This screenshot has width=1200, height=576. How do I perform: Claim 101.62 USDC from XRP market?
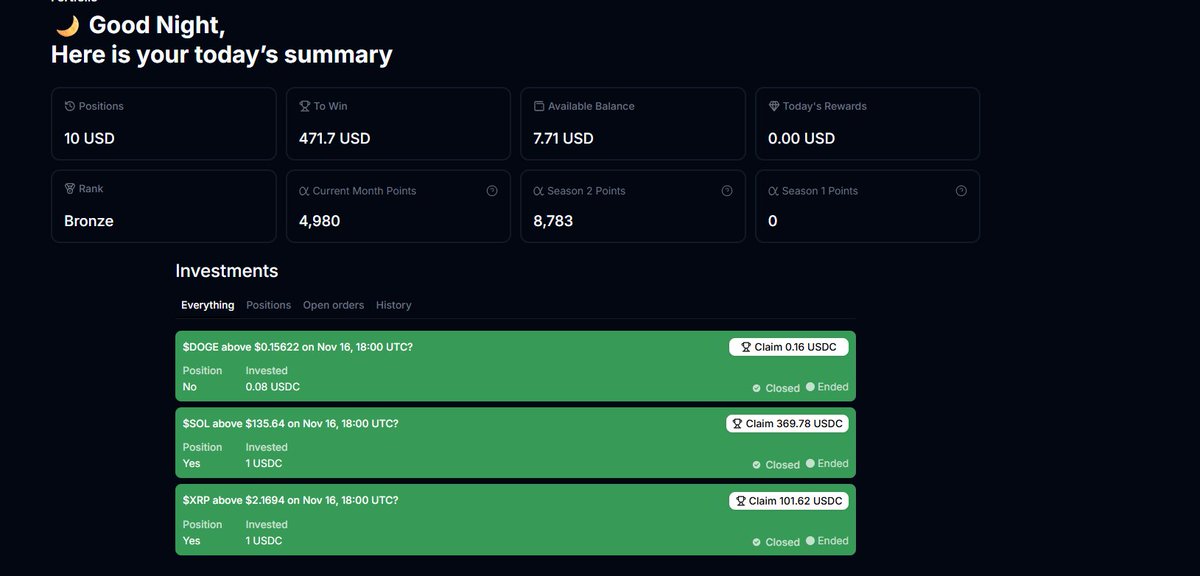pyautogui.click(x=789, y=500)
